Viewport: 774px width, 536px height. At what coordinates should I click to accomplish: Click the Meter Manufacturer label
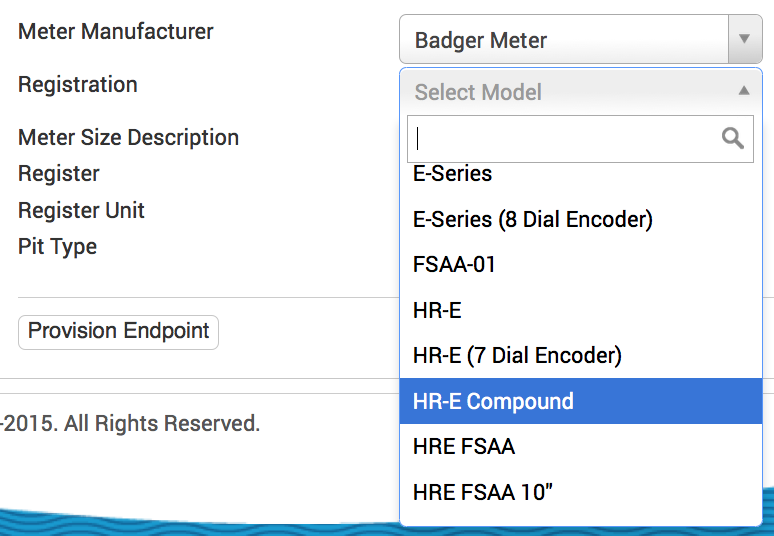[116, 32]
